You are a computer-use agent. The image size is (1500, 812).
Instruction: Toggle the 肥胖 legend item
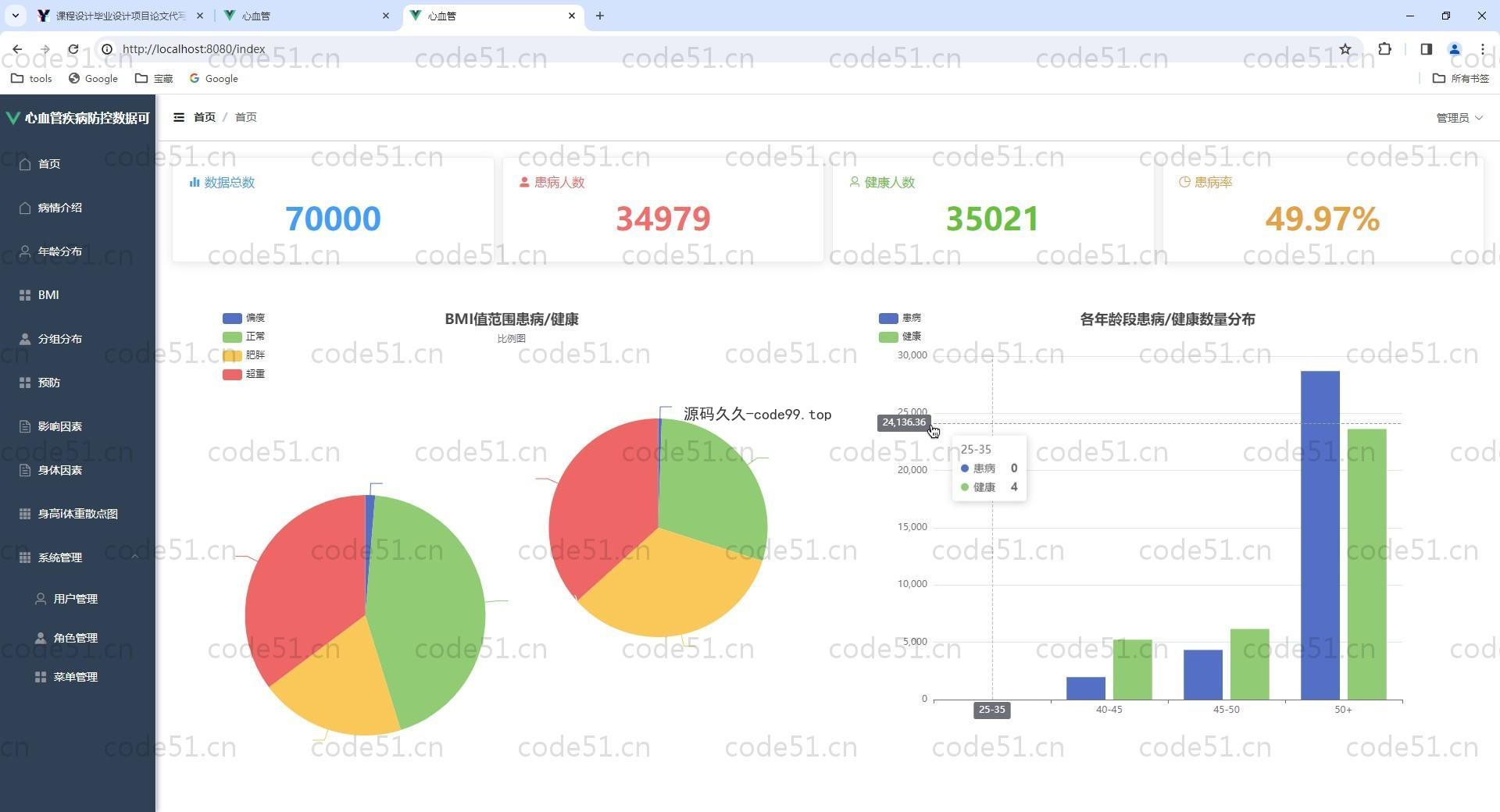pyautogui.click(x=244, y=355)
